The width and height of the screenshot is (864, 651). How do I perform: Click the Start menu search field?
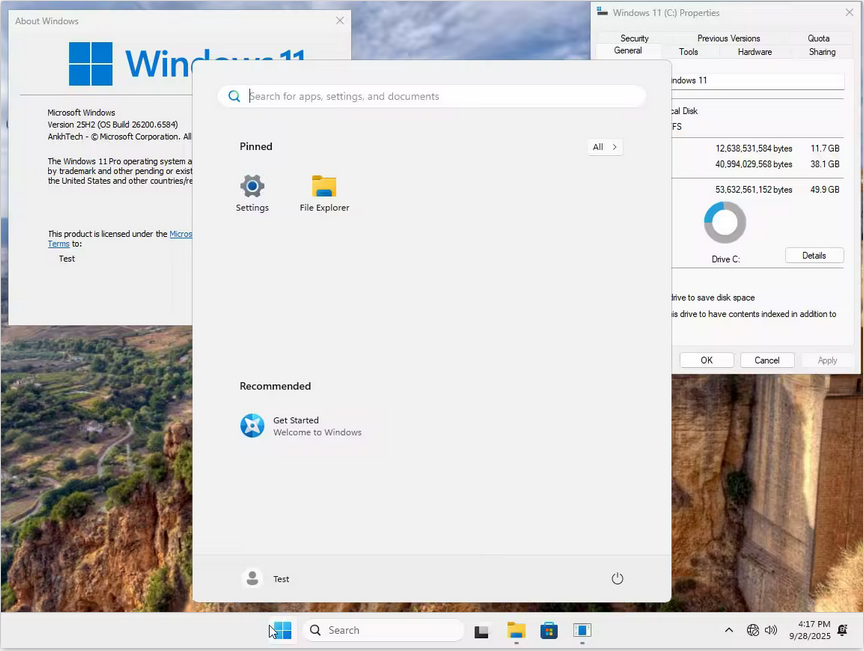point(432,96)
